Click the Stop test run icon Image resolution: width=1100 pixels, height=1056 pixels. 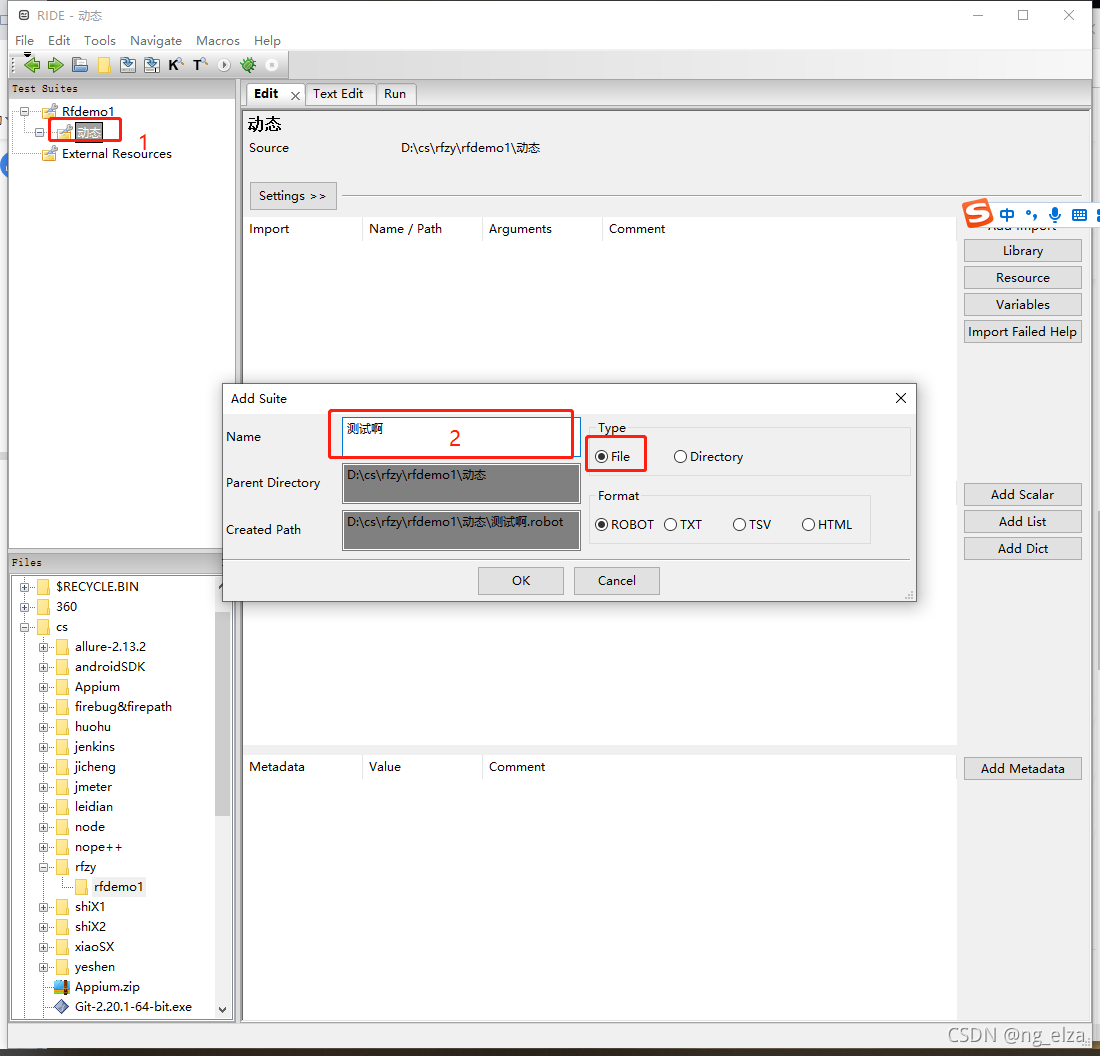tap(271, 65)
